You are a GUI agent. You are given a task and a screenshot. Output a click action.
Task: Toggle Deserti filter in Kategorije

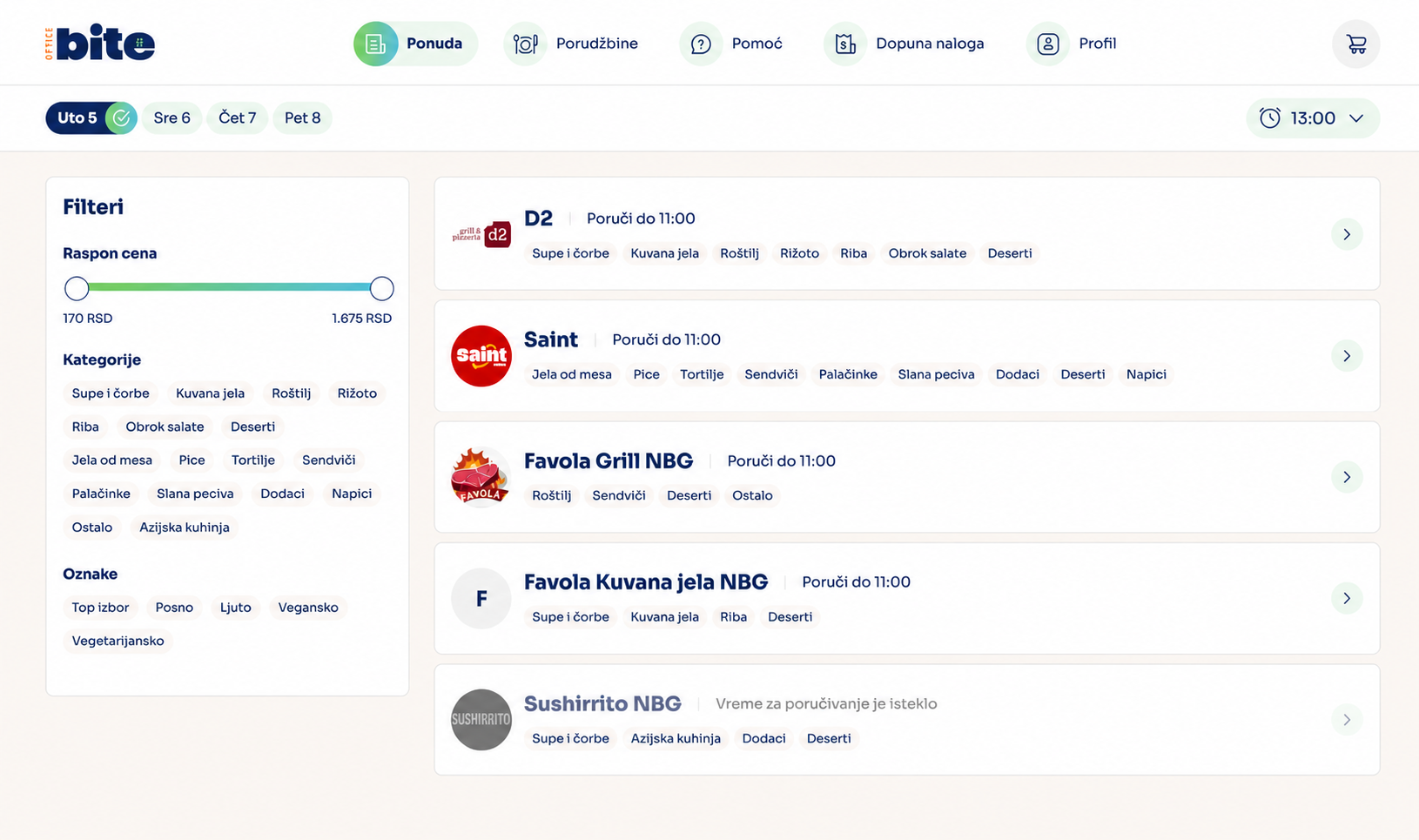click(x=253, y=427)
